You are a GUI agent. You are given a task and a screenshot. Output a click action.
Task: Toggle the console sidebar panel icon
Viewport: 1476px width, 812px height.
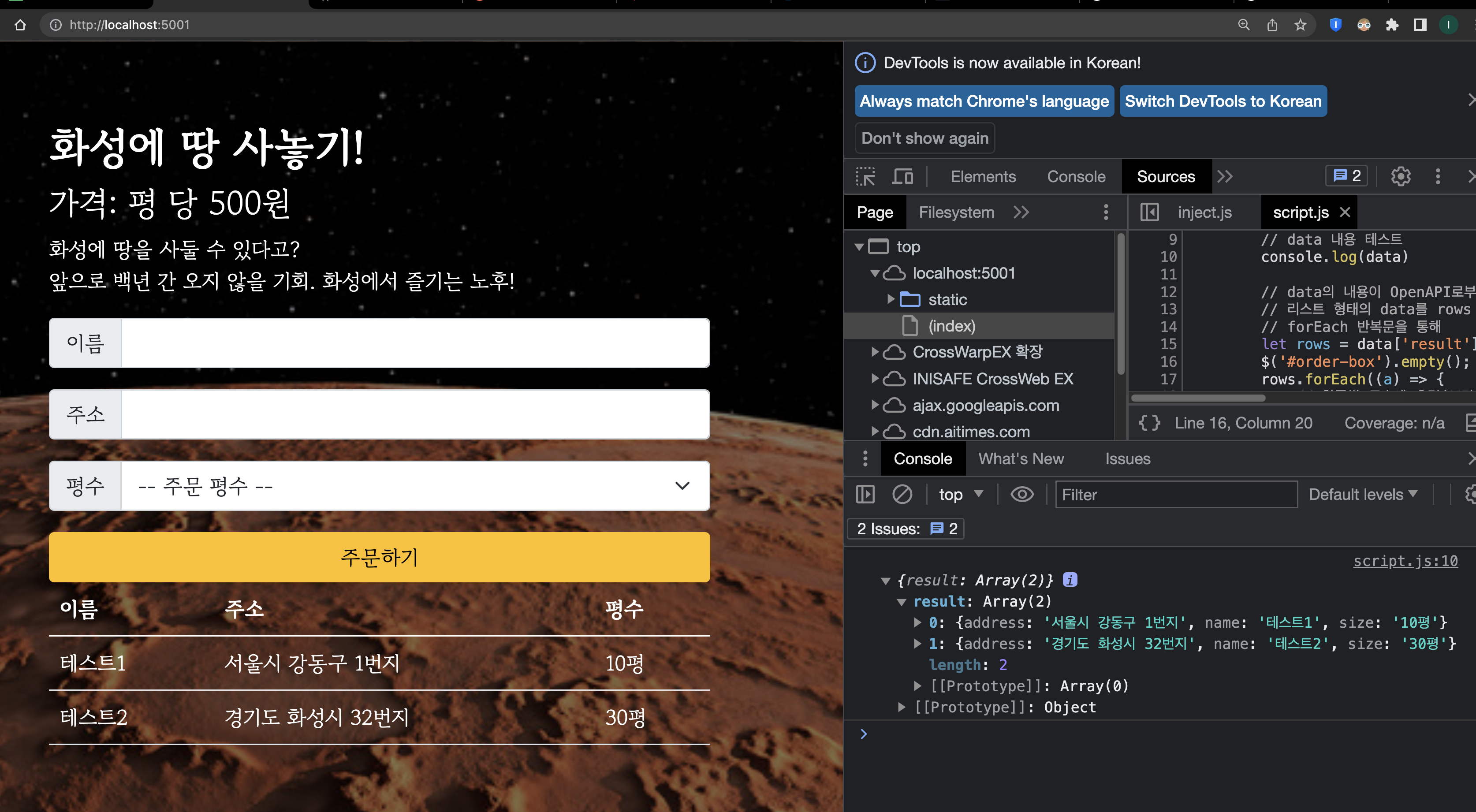tap(865, 494)
